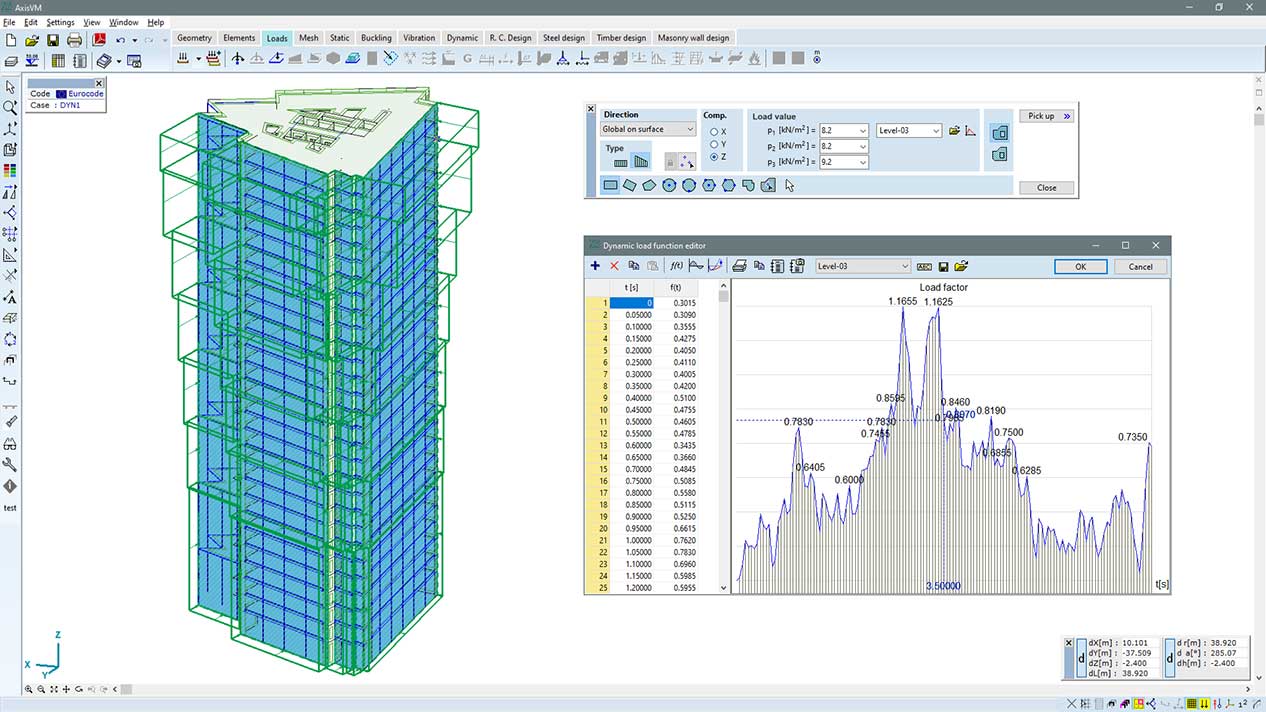Click OK in dynamic load function editor
The width and height of the screenshot is (1266, 712).
point(1080,267)
